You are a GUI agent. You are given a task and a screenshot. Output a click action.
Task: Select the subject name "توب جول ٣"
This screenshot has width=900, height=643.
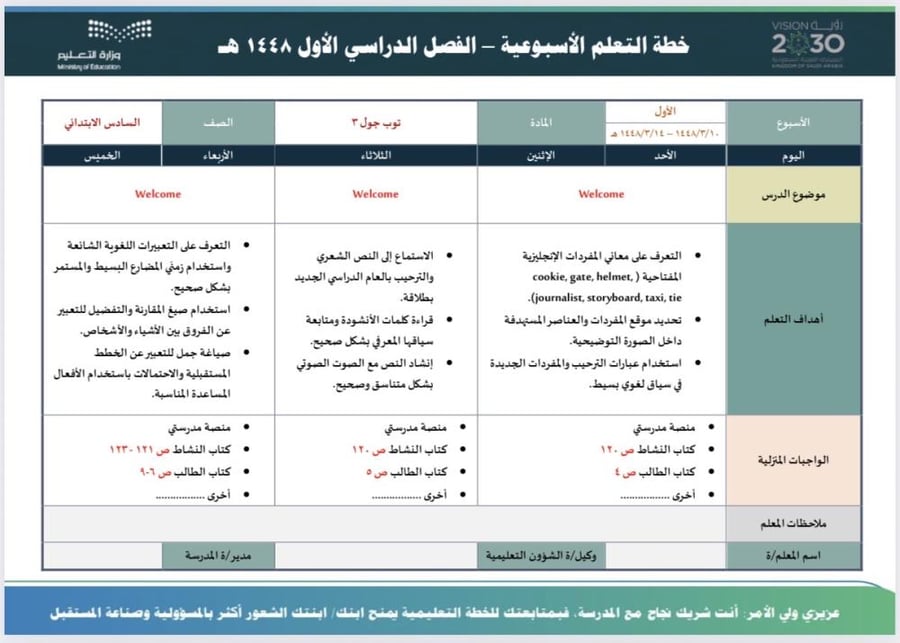coord(376,122)
